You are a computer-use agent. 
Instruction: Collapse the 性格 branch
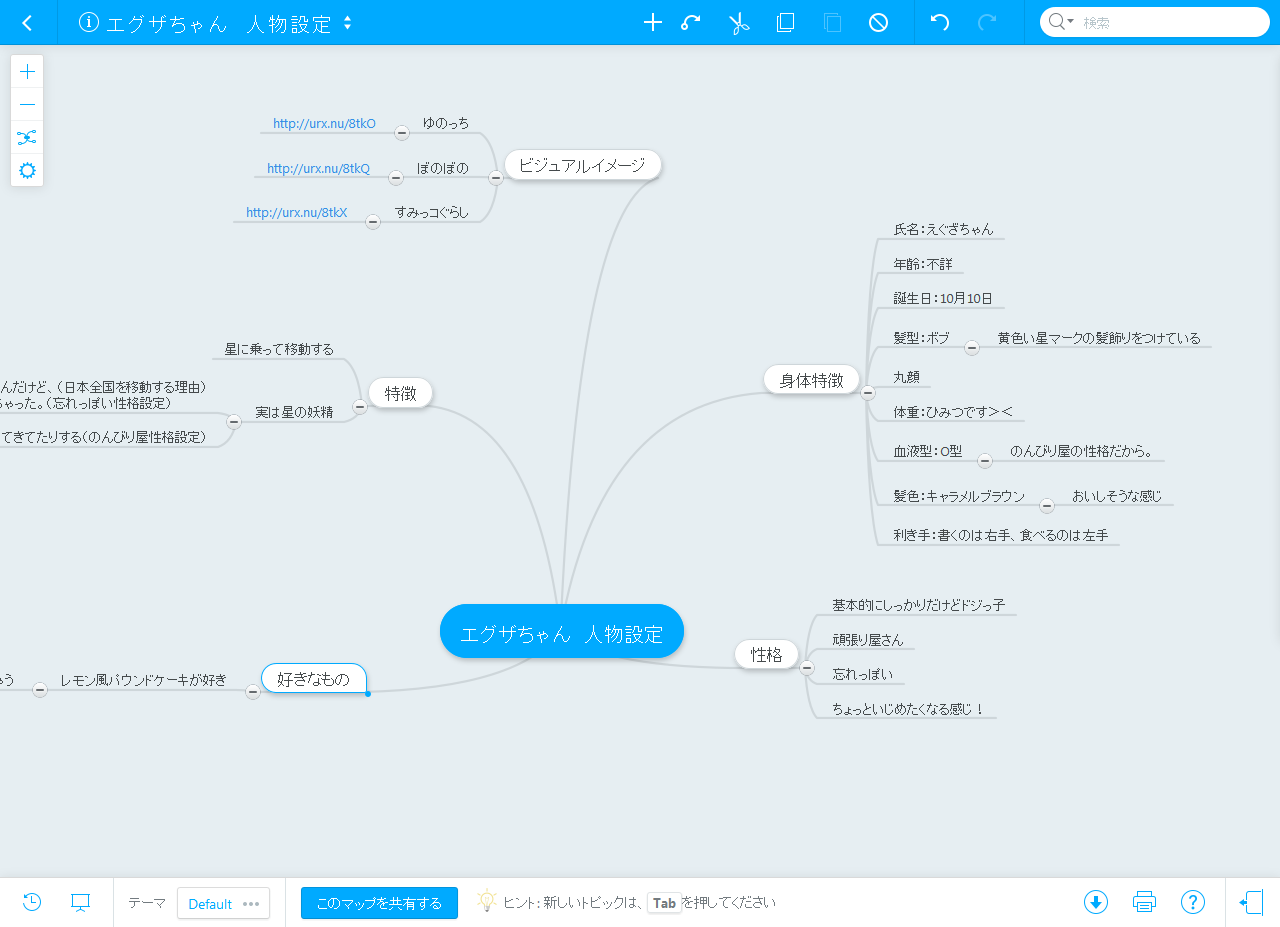pyautogui.click(x=807, y=668)
